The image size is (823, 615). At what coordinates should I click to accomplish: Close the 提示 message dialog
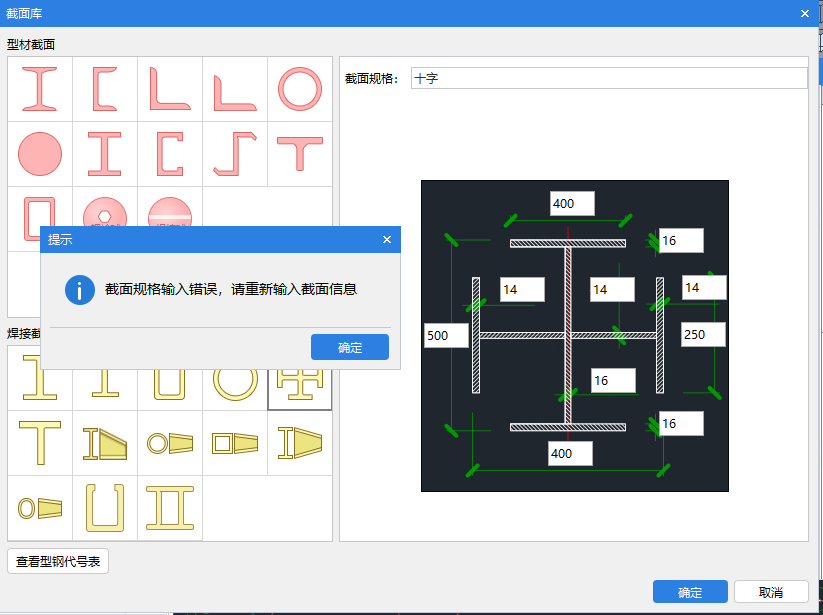coord(387,239)
